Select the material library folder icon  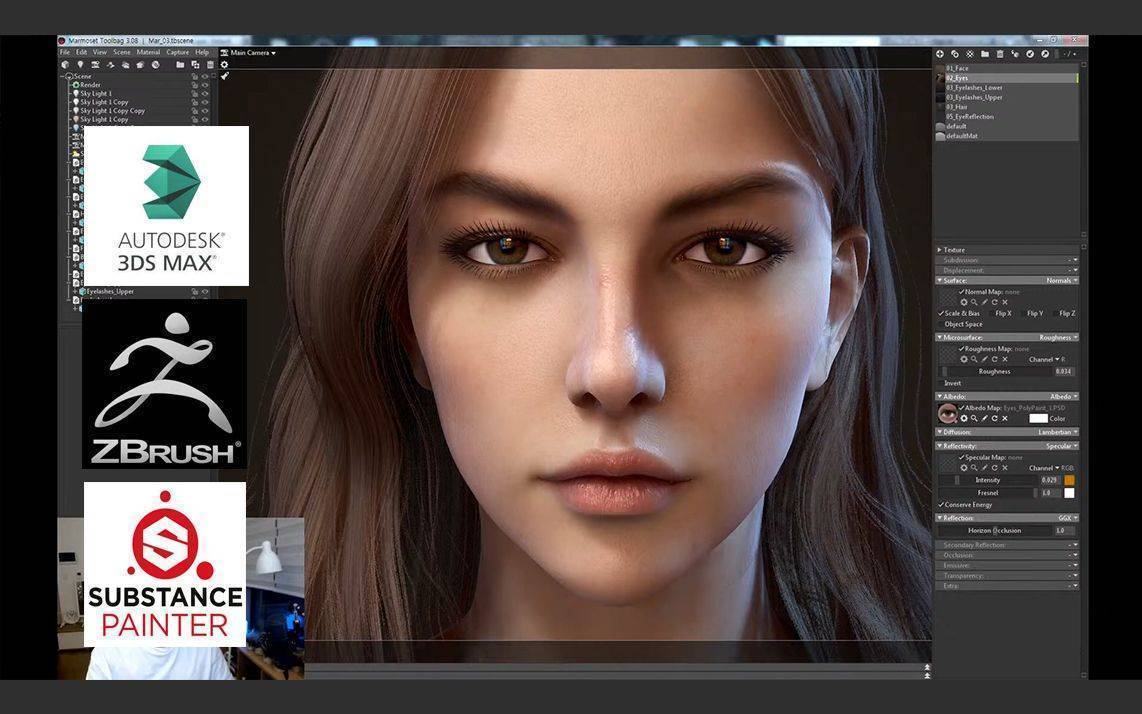pos(985,54)
